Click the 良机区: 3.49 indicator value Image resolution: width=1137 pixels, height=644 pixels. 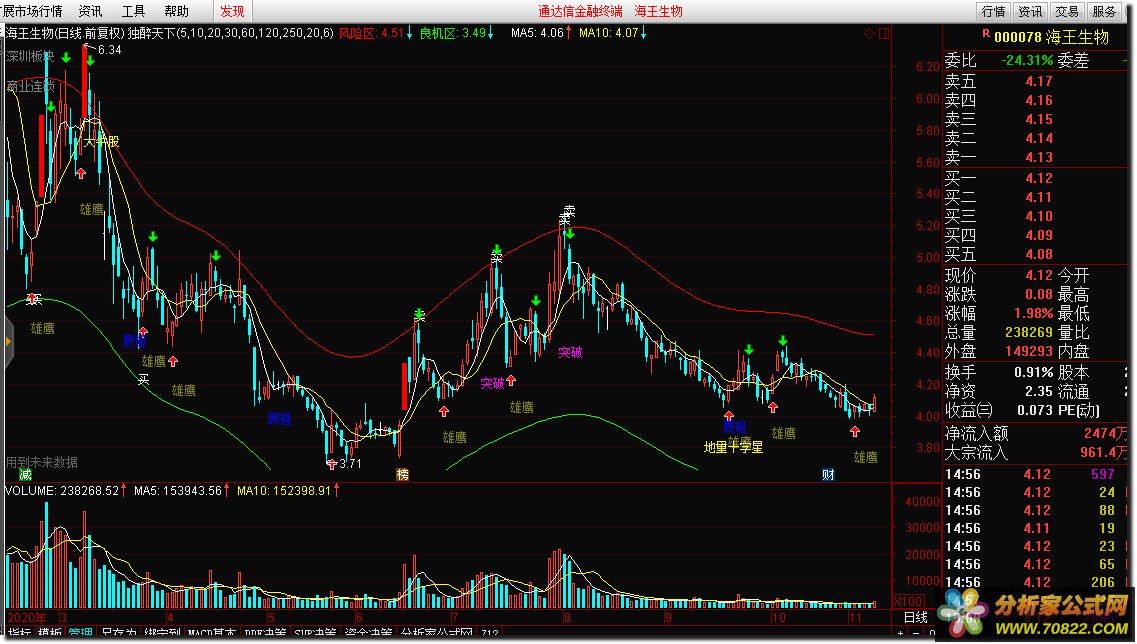[452, 33]
